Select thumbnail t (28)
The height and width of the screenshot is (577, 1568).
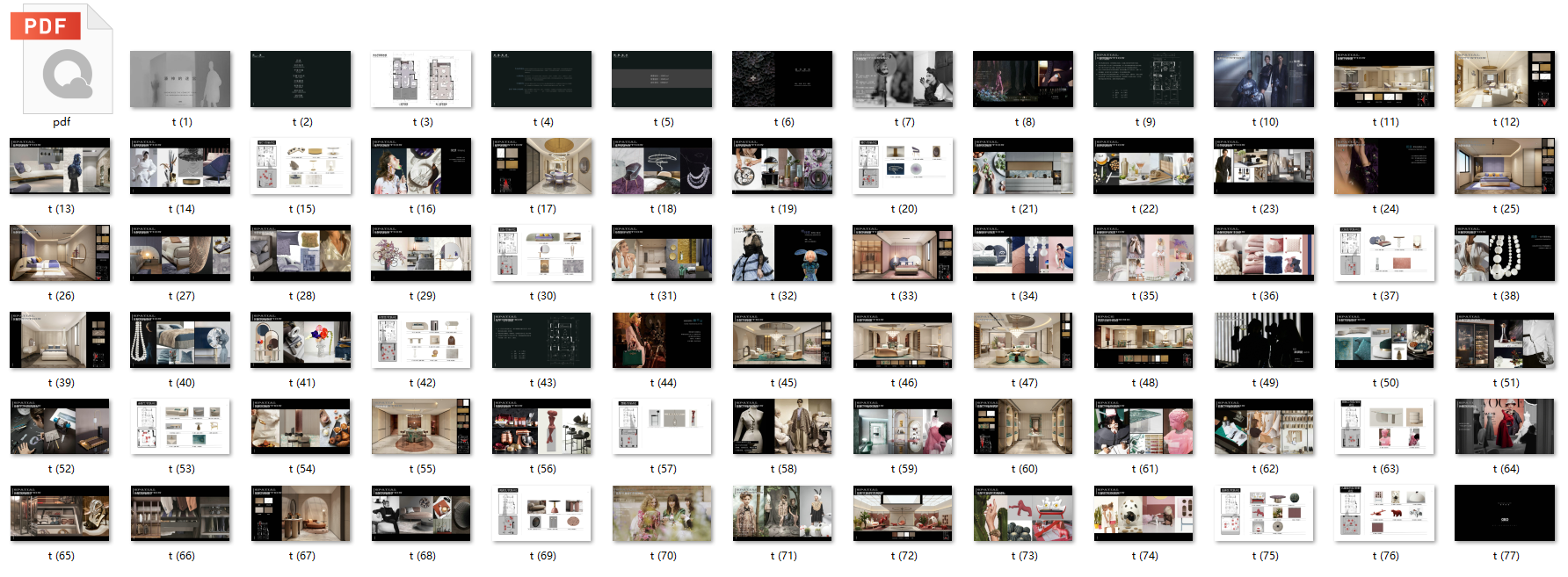point(301,253)
